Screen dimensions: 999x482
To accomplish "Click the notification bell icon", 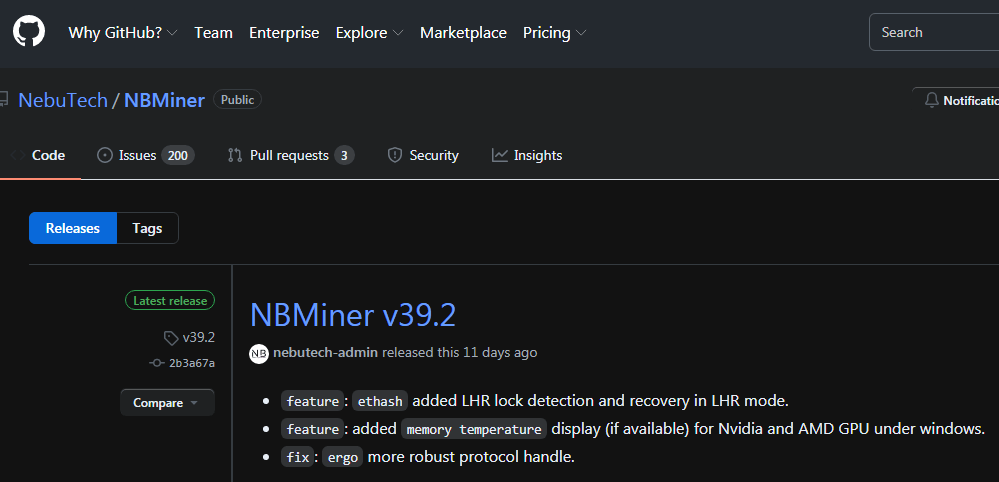I will tap(932, 100).
